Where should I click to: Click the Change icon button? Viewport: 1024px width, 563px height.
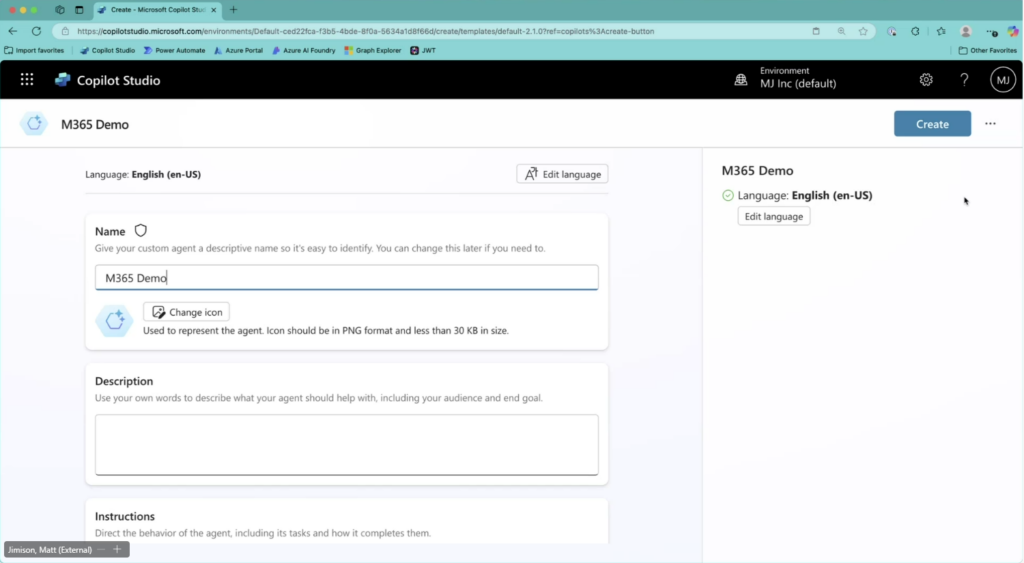pyautogui.click(x=186, y=312)
